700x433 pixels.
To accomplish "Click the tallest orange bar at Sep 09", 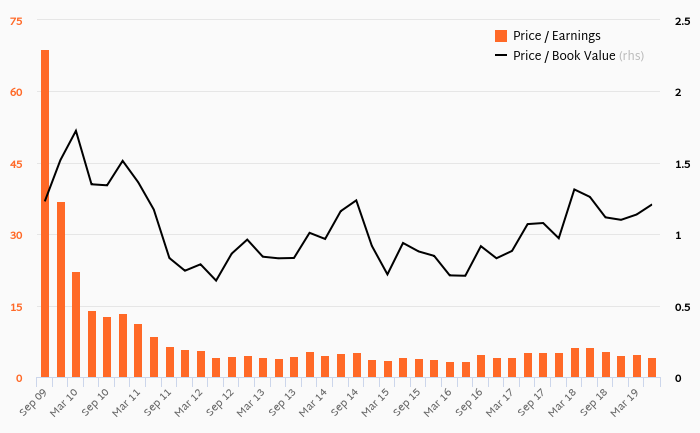I will point(45,213).
